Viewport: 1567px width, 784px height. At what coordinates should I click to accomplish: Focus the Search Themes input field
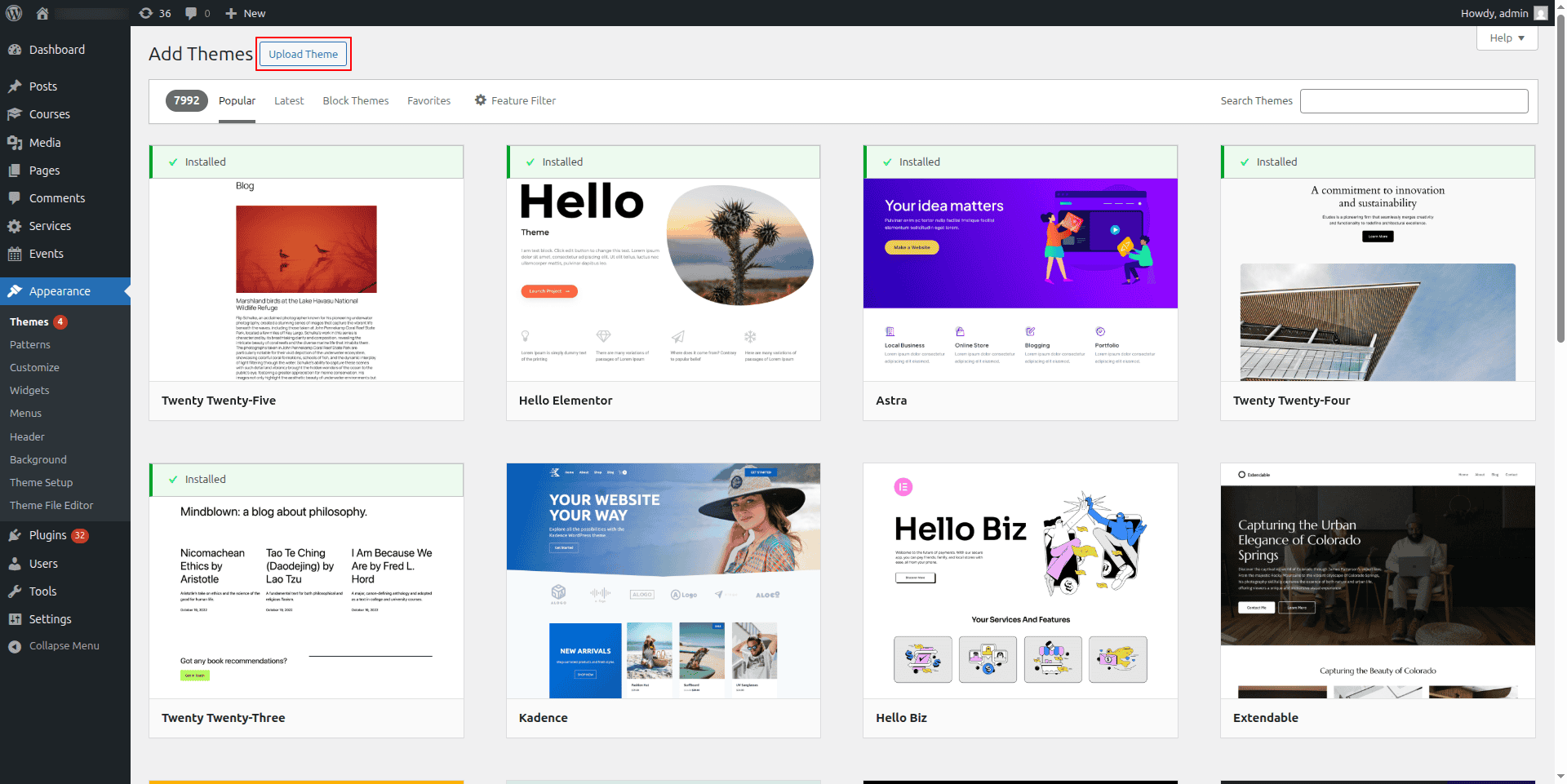click(1414, 101)
